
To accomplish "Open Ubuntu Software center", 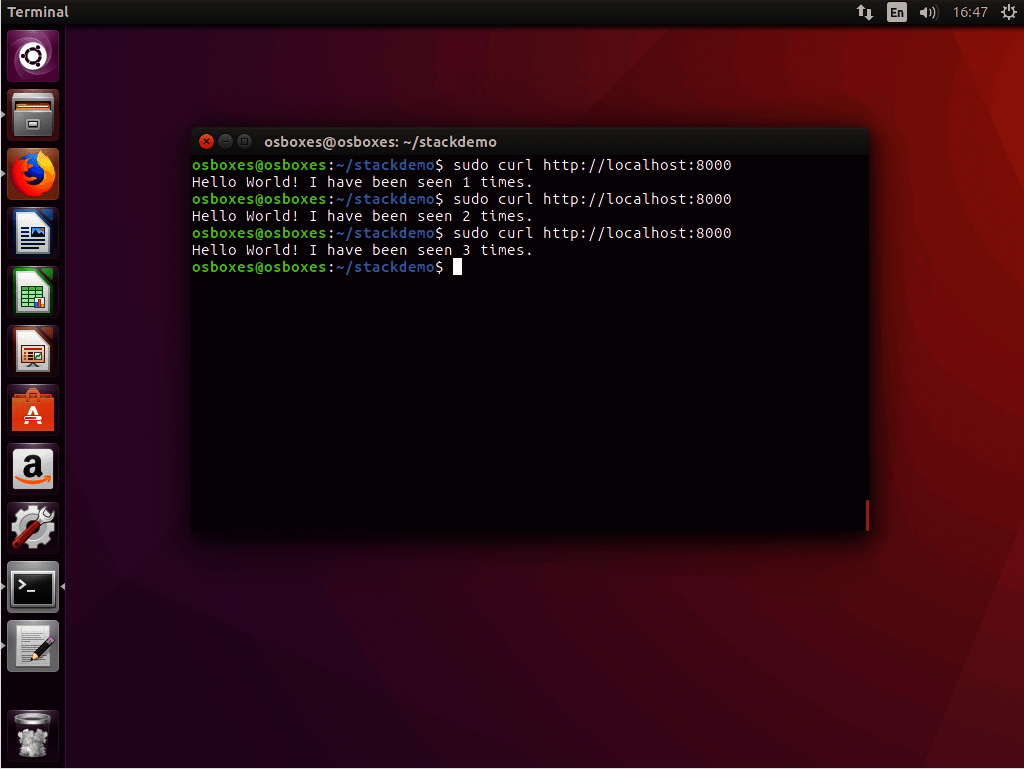I will pyautogui.click(x=33, y=410).
